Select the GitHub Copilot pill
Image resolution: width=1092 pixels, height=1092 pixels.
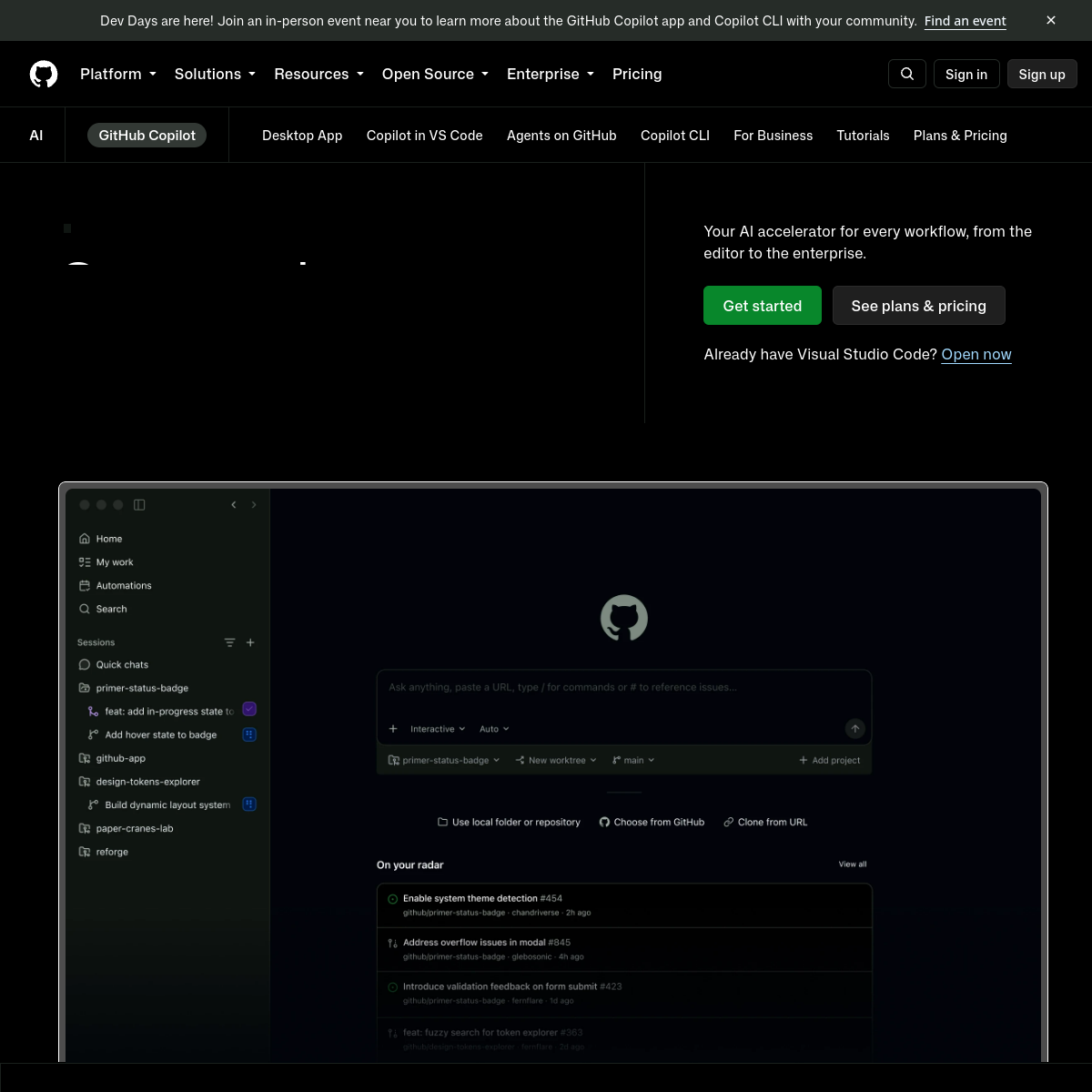click(x=147, y=136)
